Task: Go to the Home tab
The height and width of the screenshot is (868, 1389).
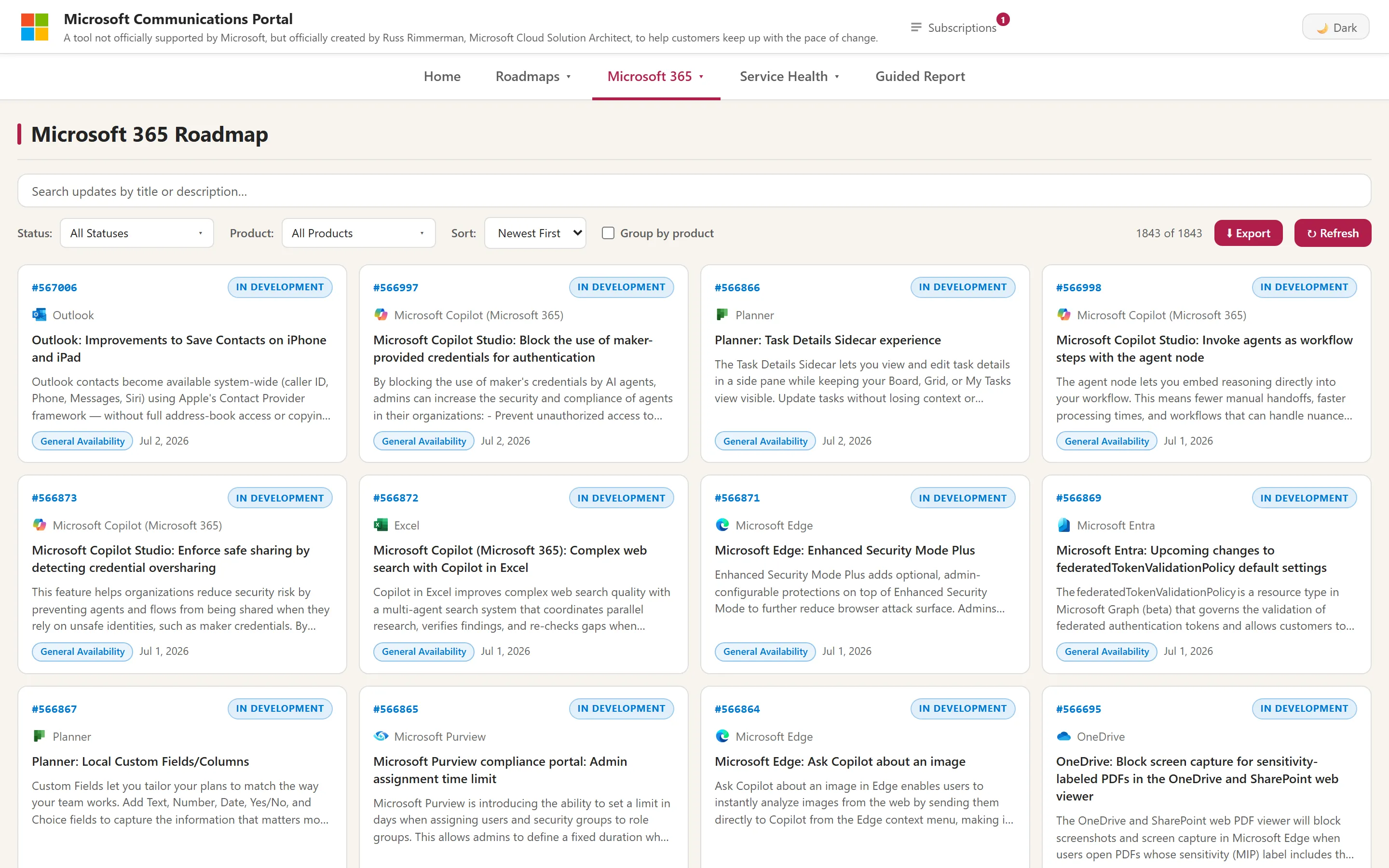Action: click(442, 76)
